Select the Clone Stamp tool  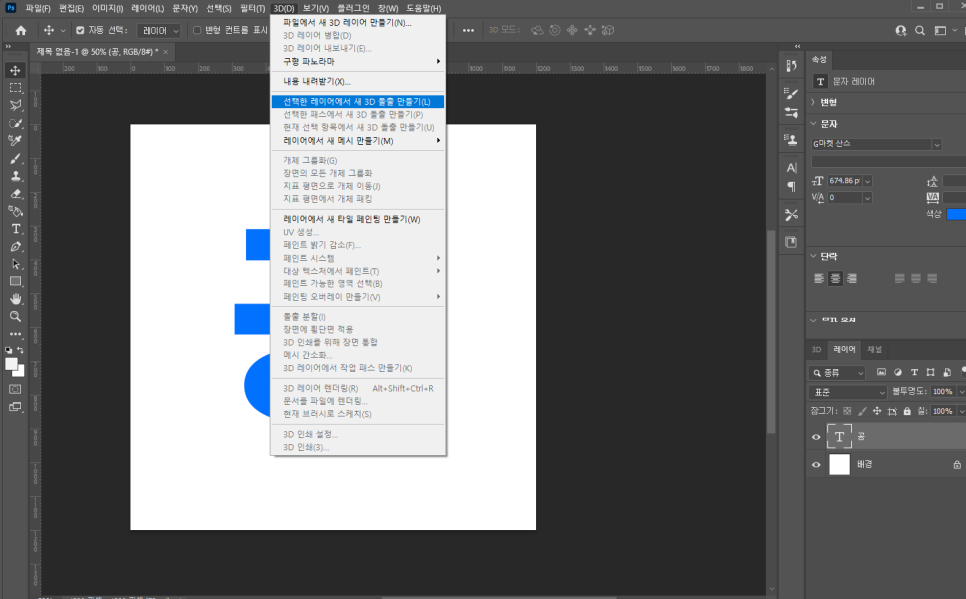pos(15,176)
